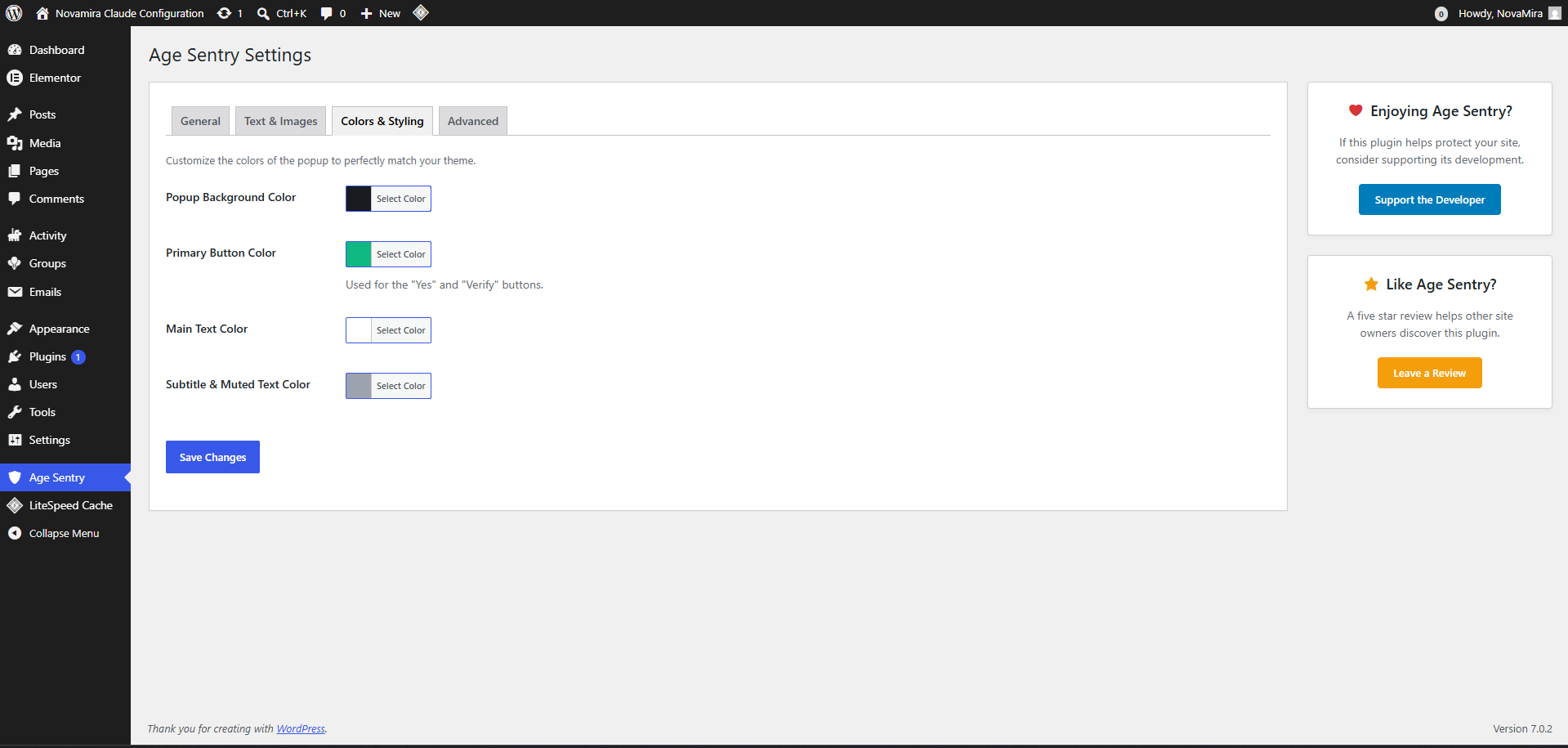The width and height of the screenshot is (1568, 748).
Task: Click the Primary Button Color label
Action: coord(221,253)
